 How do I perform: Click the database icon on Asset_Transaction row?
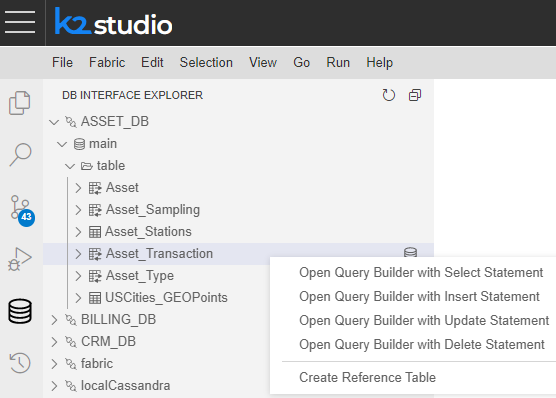(410, 252)
